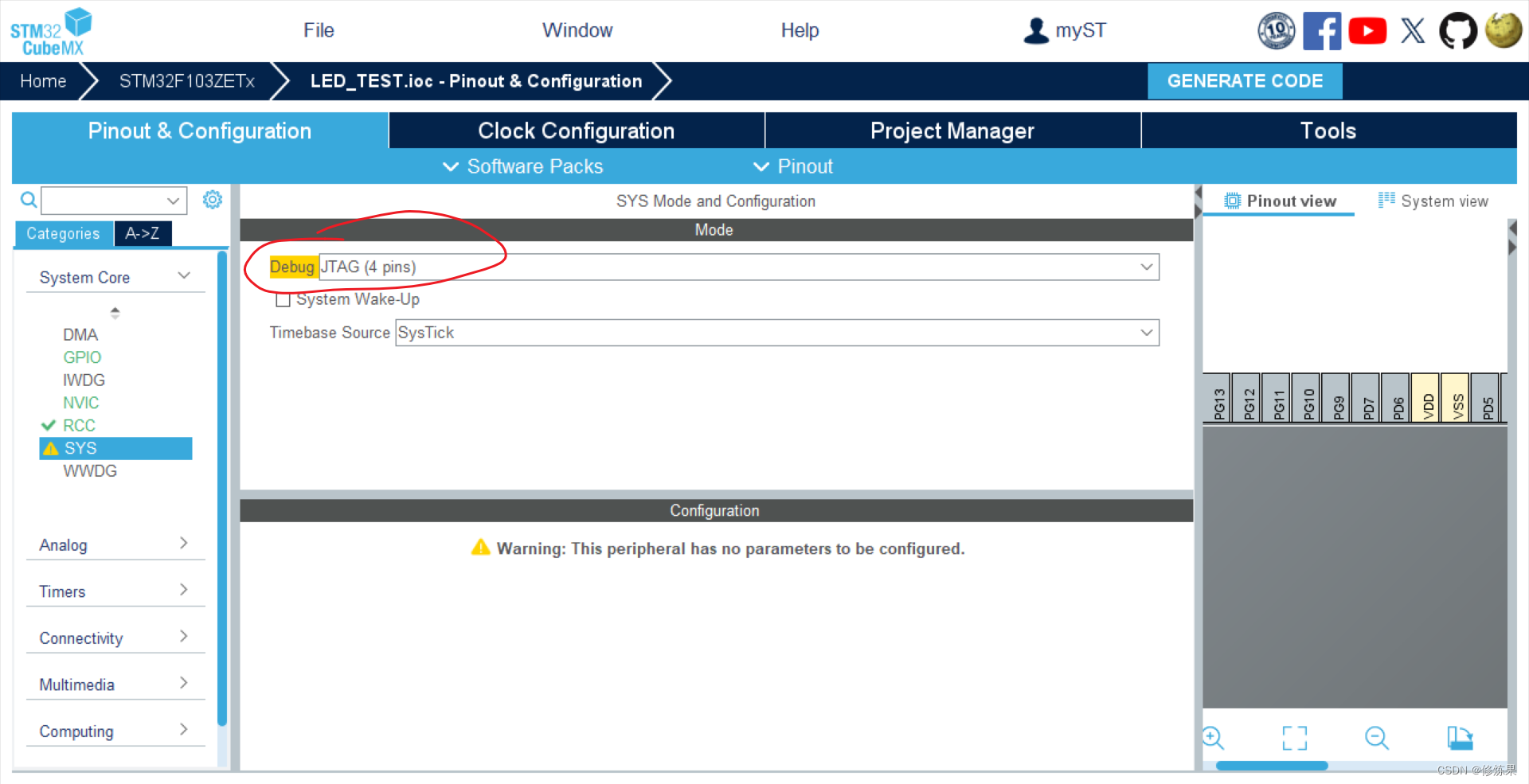1529x784 pixels.
Task: Open the category settings gear icon
Action: pos(212,199)
